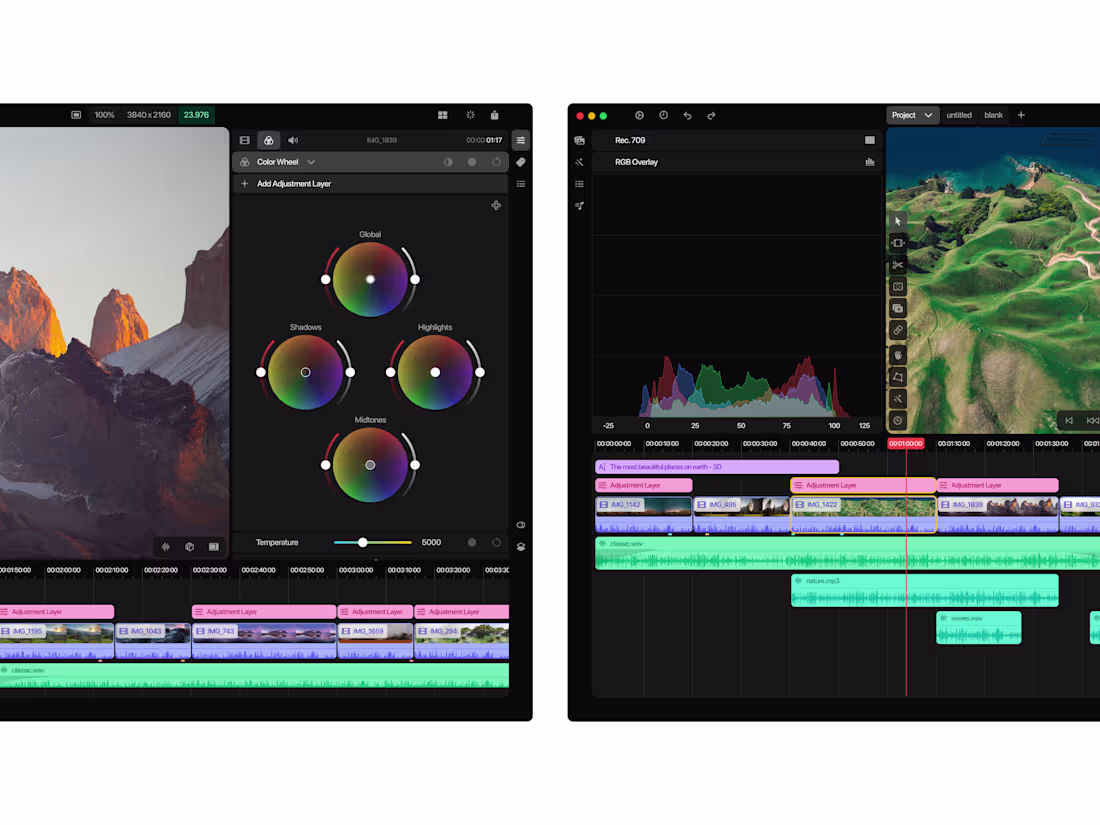Open the histogram icon beside RGB Overlay
Viewport: 1100px width, 825px height.
[x=870, y=161]
